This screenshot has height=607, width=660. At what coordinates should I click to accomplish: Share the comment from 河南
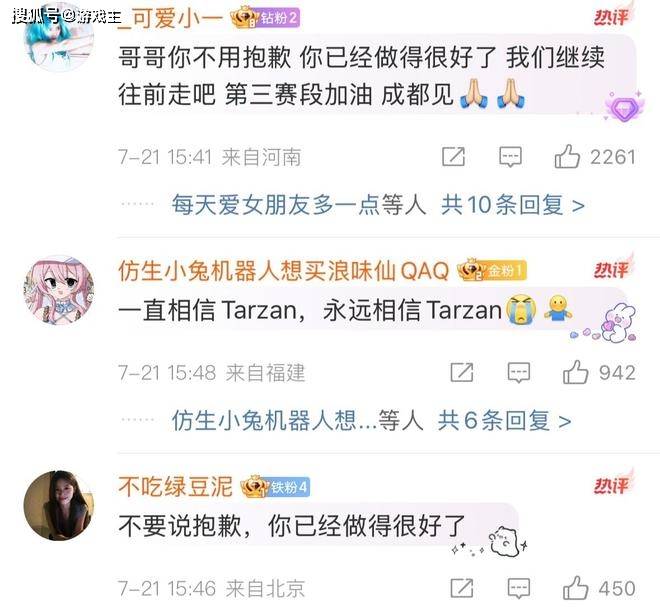coord(453,157)
